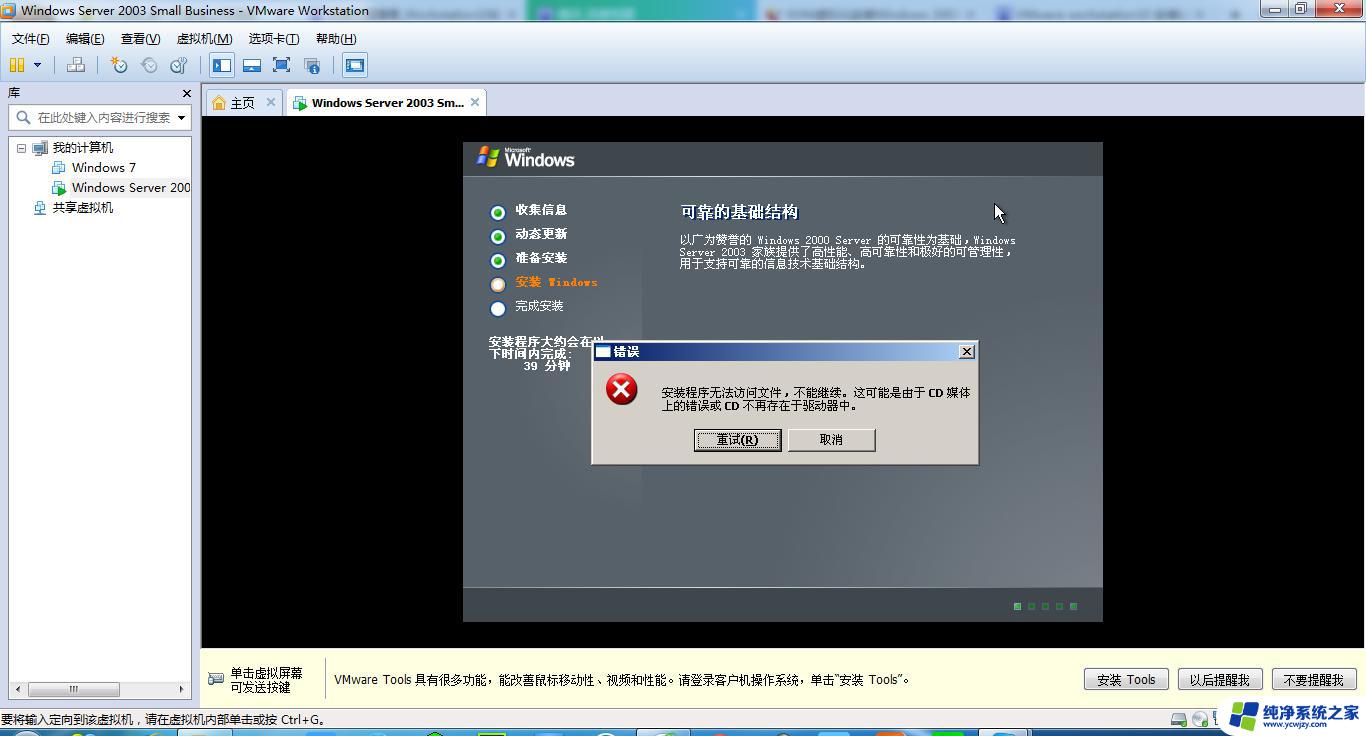The height and width of the screenshot is (736, 1366).
Task: Switch to Unity mode icon
Action: tap(312, 65)
